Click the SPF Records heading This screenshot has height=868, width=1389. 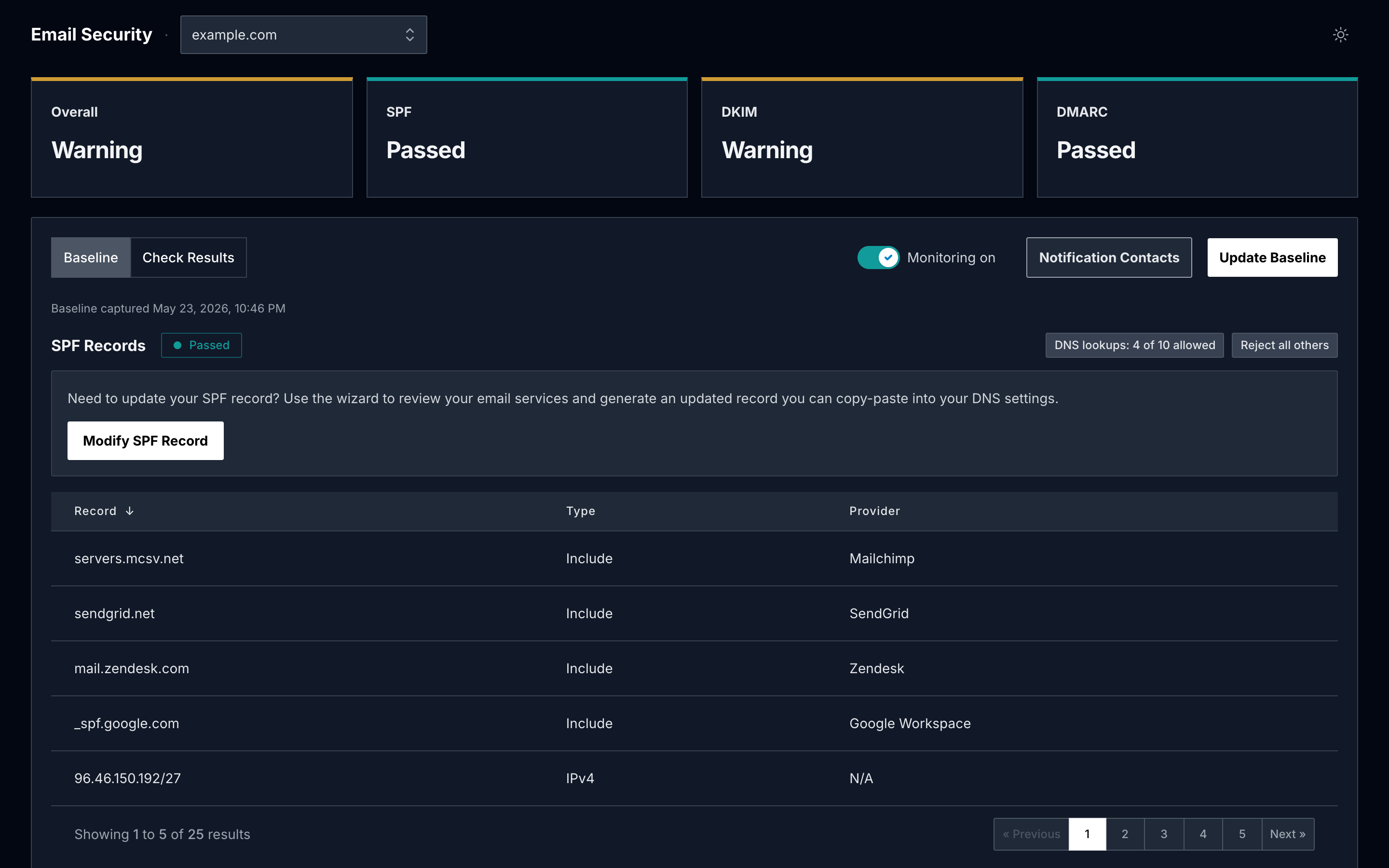click(98, 346)
